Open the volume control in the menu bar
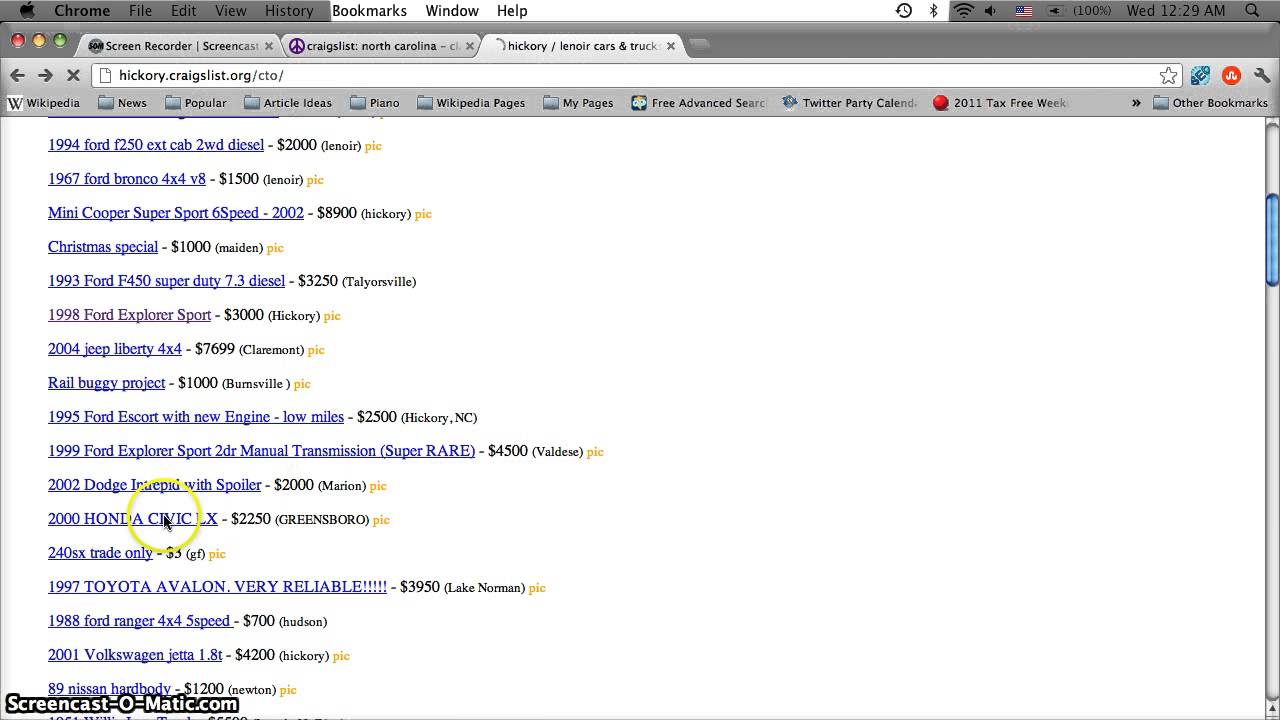 (991, 11)
